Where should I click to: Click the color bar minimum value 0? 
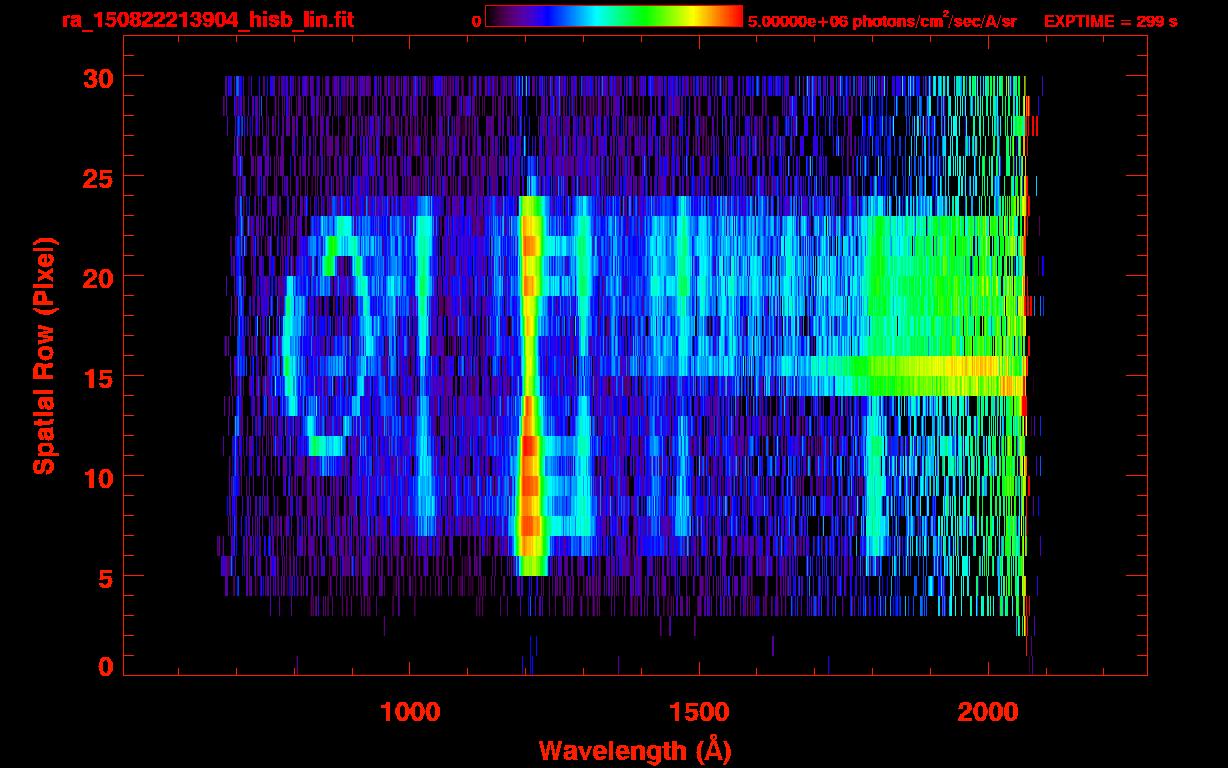coord(476,21)
